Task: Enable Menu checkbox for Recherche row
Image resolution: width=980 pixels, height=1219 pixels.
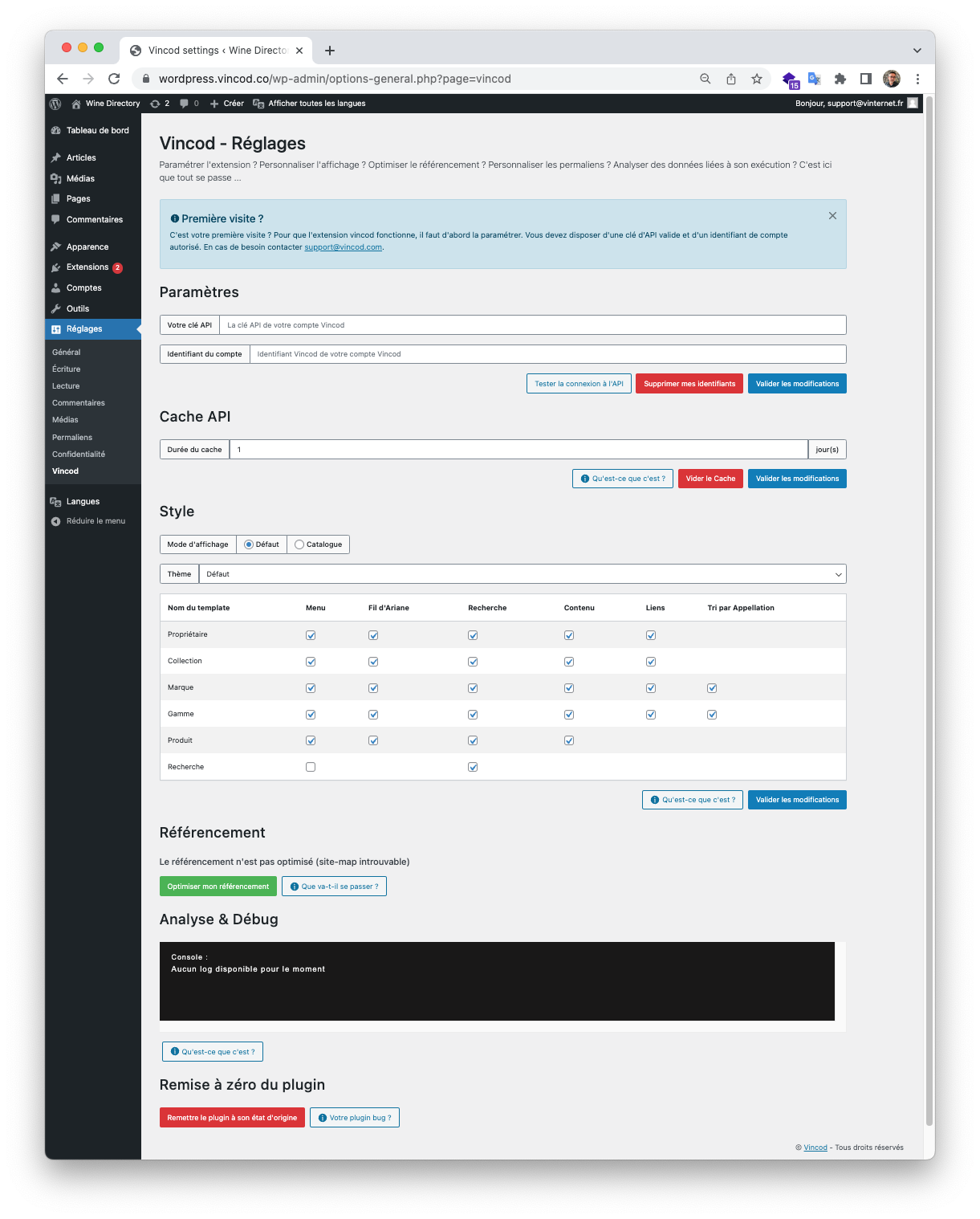Action: pyautogui.click(x=311, y=767)
